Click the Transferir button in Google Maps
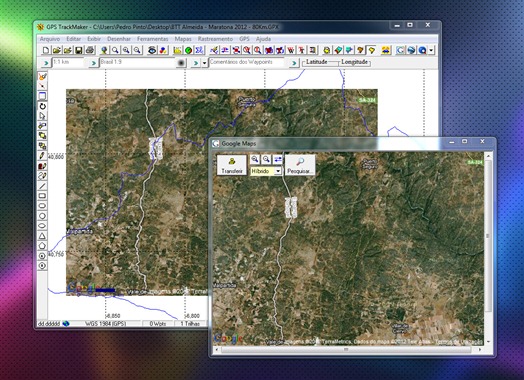Screen dimensions: 524x380 [x=232, y=165]
